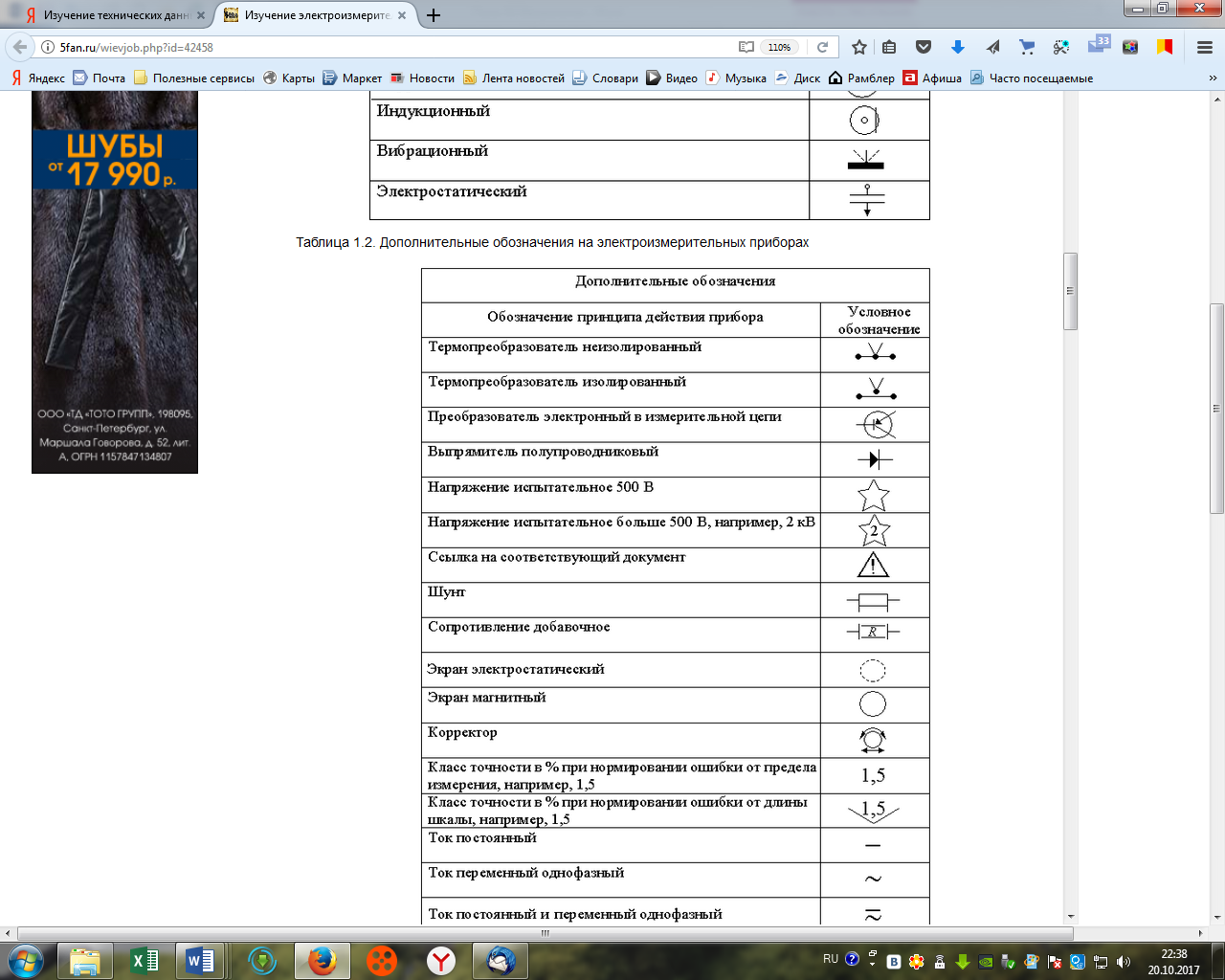
Task: Switch to Firefox in the taskbar
Action: (x=322, y=960)
